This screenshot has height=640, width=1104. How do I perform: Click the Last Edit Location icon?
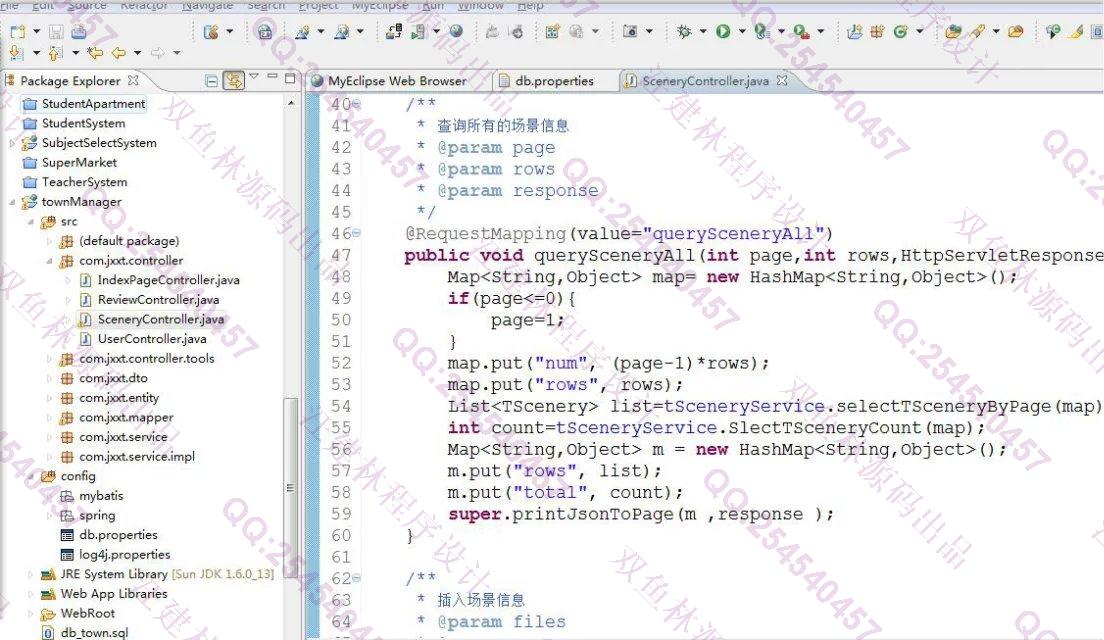coord(94,53)
